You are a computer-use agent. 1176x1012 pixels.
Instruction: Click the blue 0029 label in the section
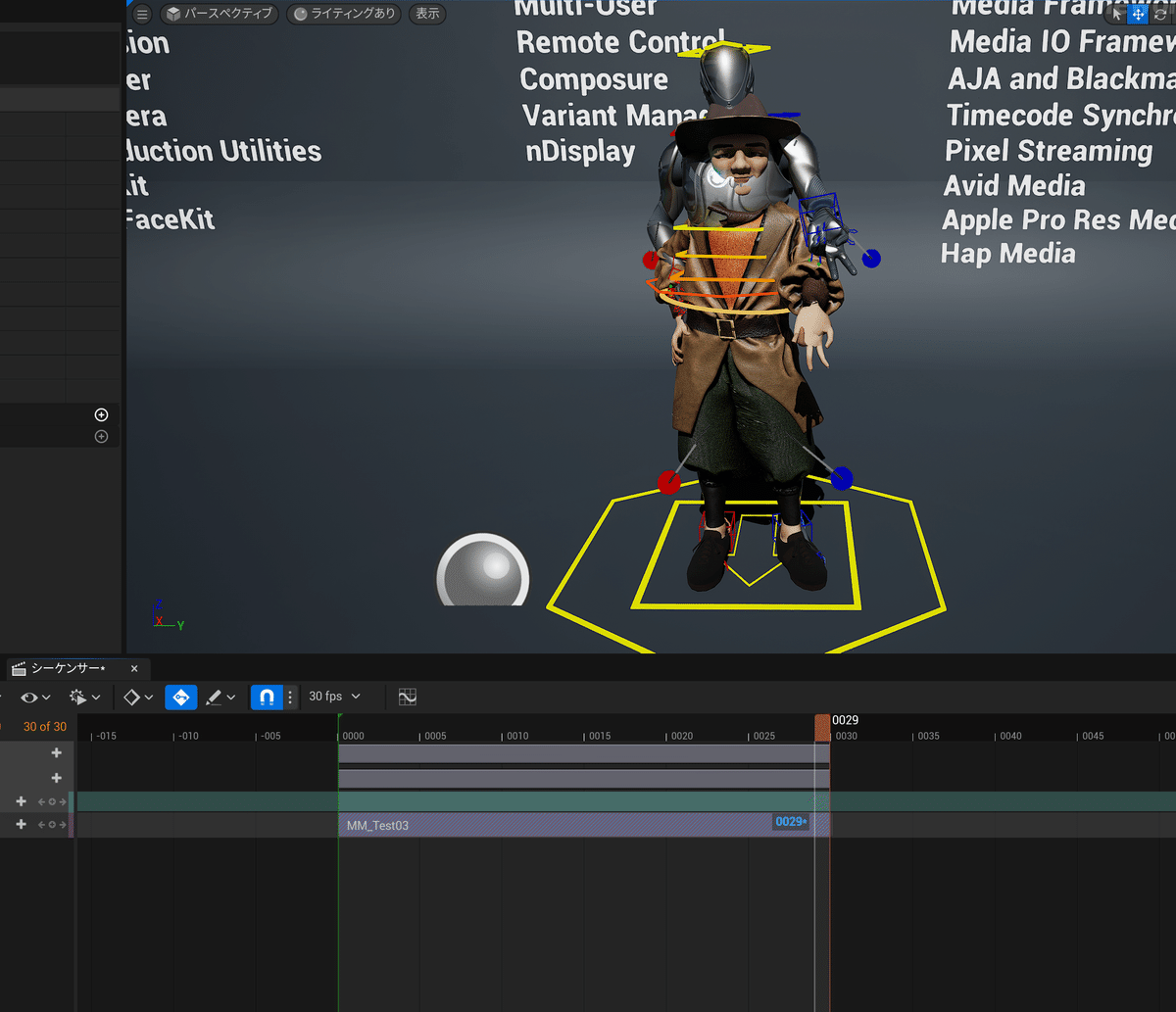(x=790, y=822)
